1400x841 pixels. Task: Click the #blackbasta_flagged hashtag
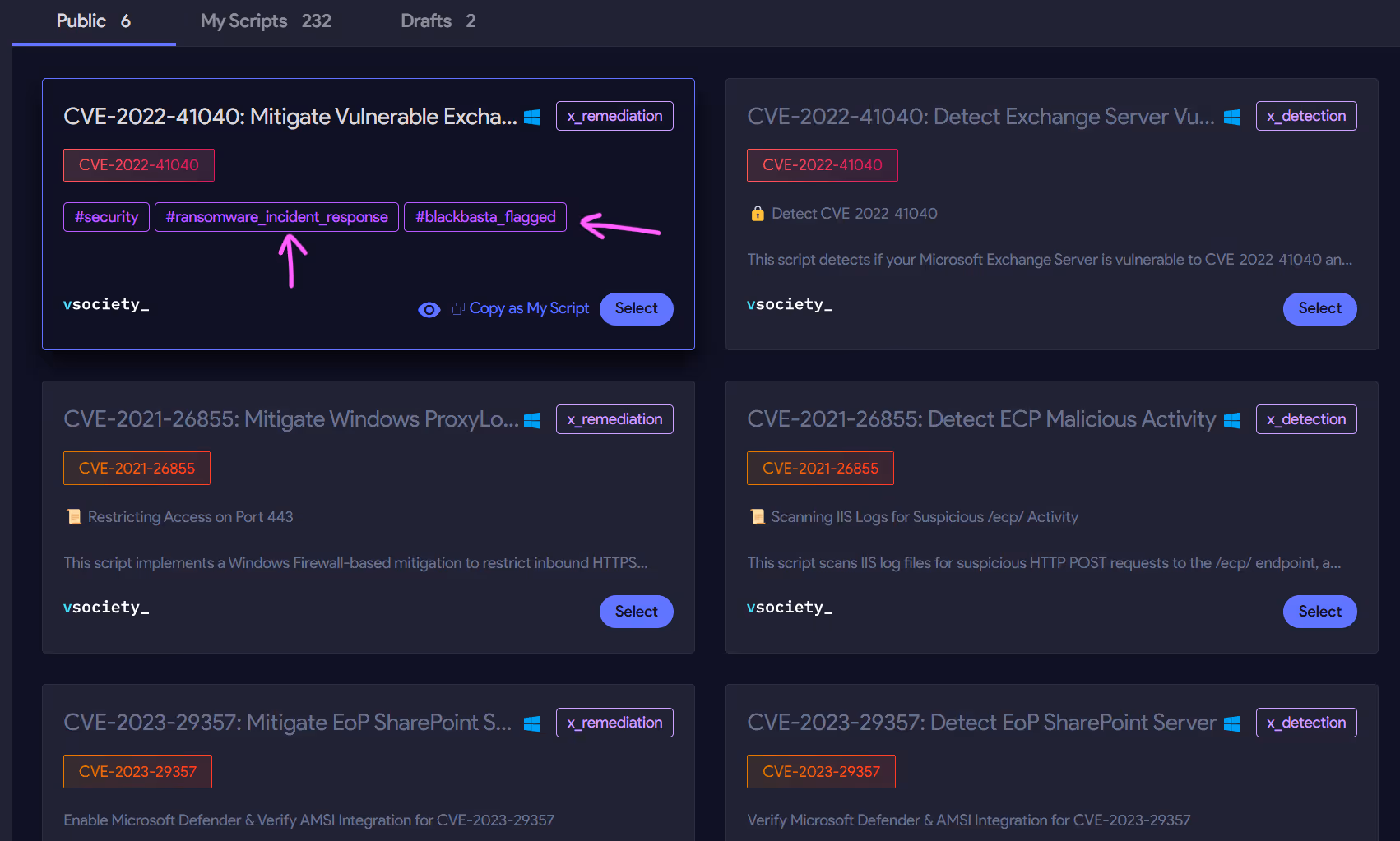[x=485, y=217]
